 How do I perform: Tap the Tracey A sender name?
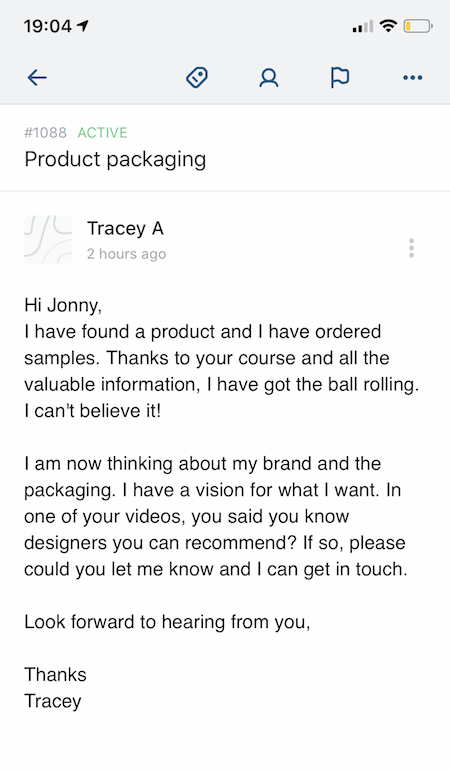125,229
